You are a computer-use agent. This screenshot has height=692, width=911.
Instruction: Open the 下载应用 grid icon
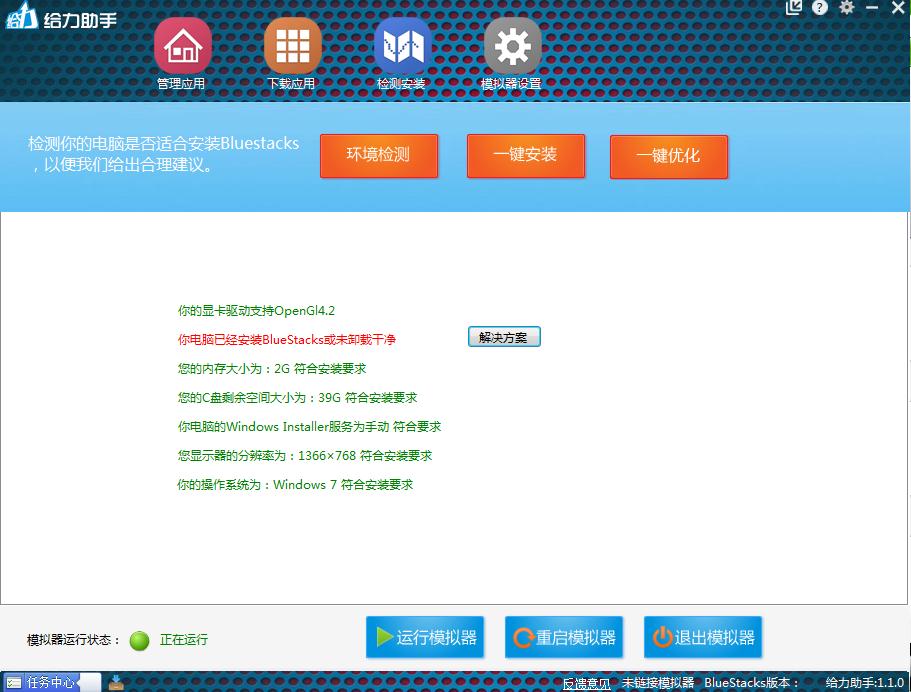pyautogui.click(x=293, y=46)
